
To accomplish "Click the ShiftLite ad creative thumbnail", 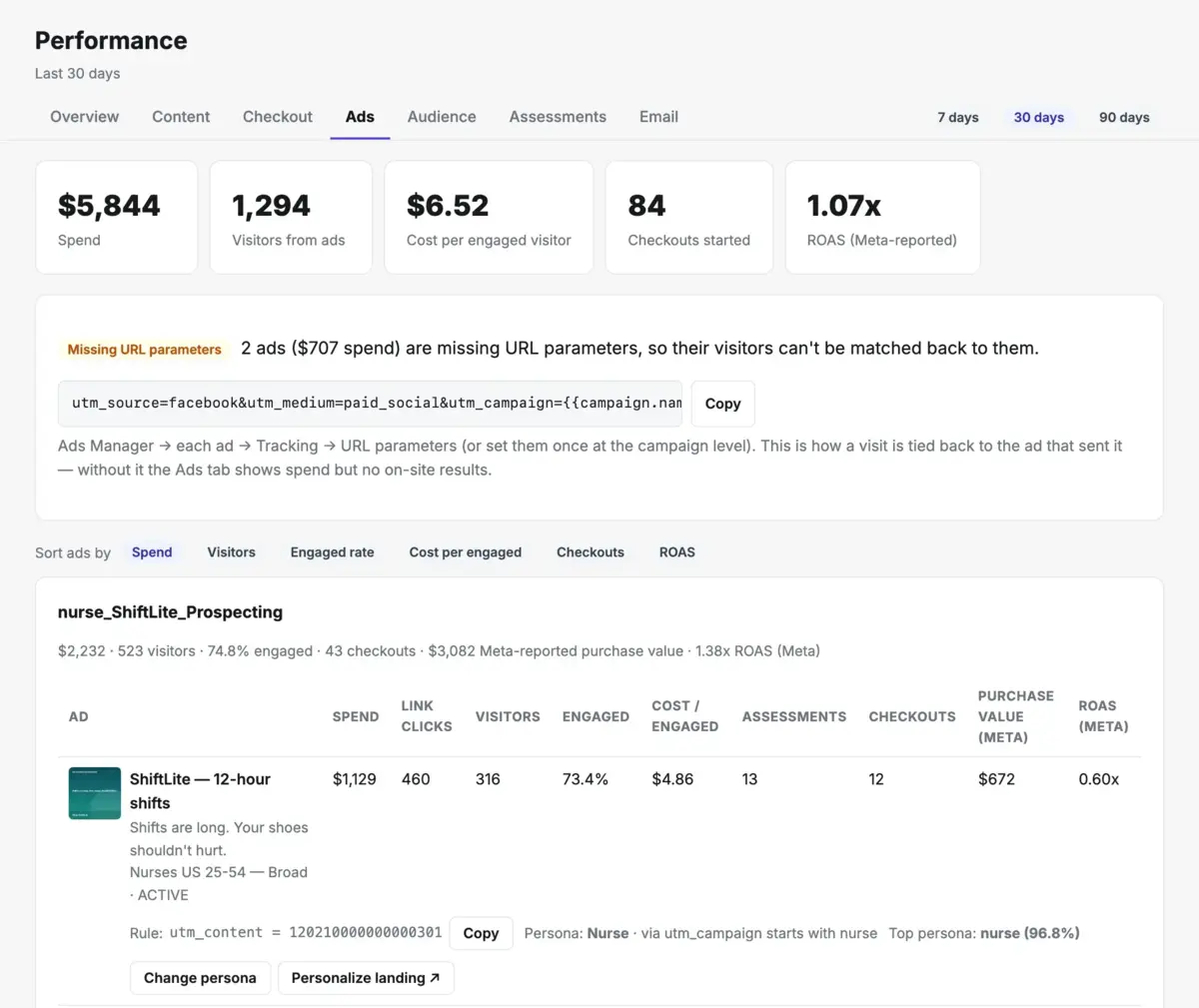I will coord(95,793).
